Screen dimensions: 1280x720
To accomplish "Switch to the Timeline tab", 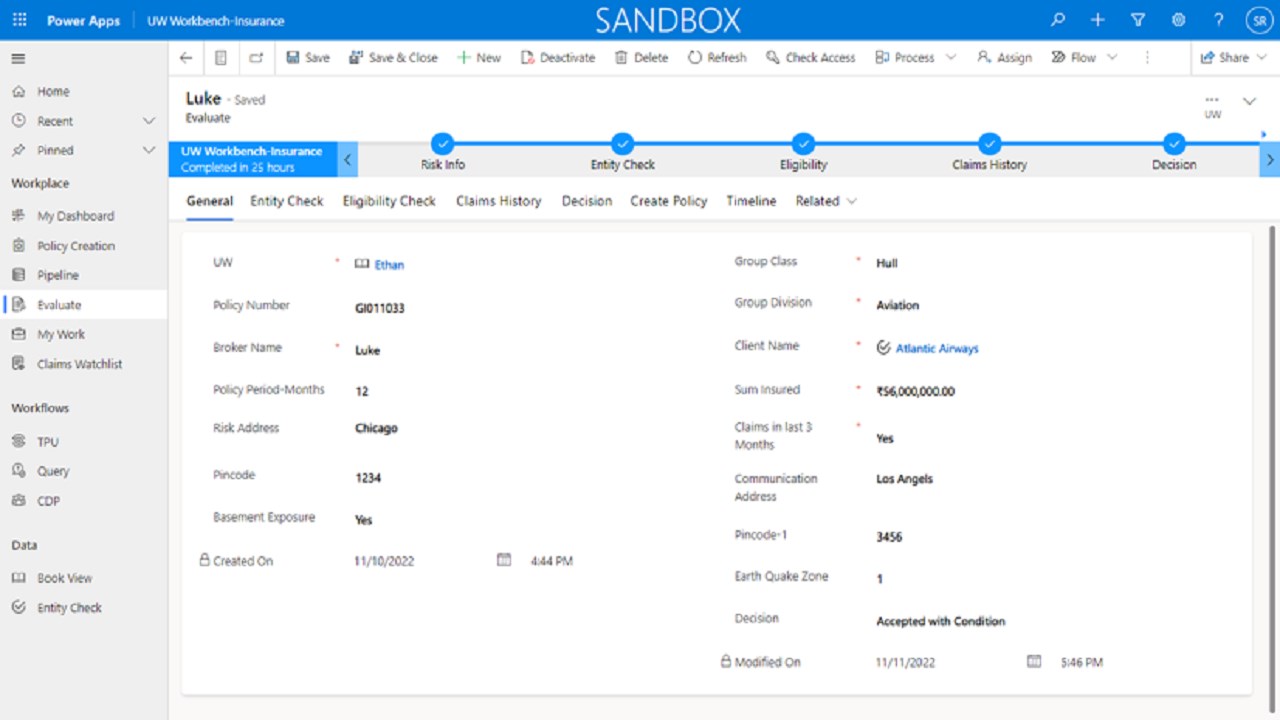I will [751, 201].
